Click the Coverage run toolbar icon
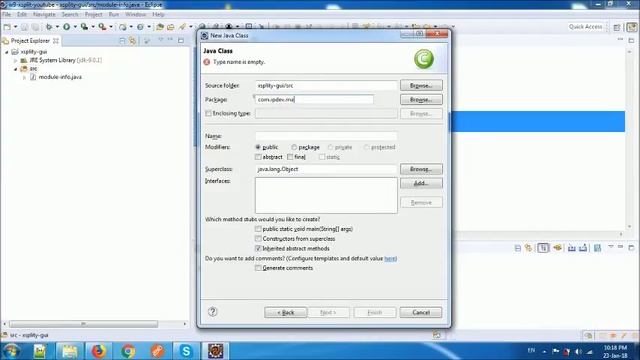 (x=84, y=27)
